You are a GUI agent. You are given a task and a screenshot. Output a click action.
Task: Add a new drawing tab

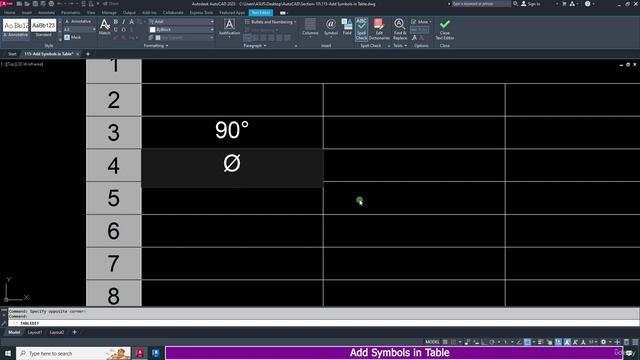point(88,54)
